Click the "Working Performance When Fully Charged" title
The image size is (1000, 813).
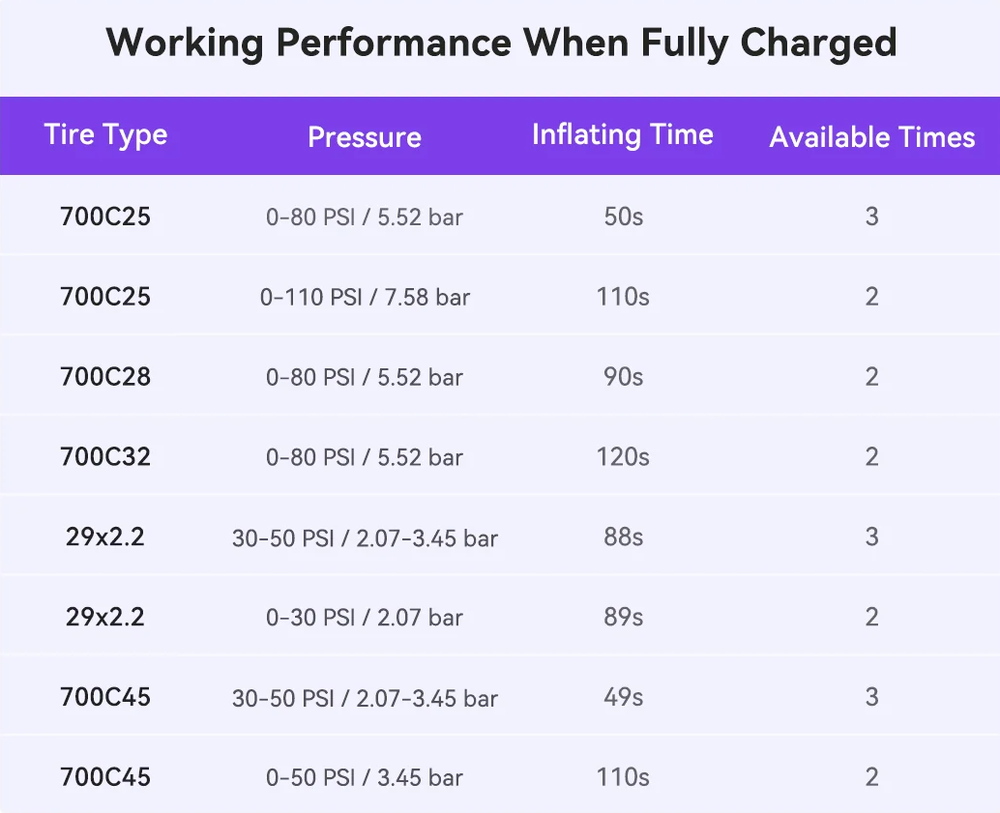(500, 44)
